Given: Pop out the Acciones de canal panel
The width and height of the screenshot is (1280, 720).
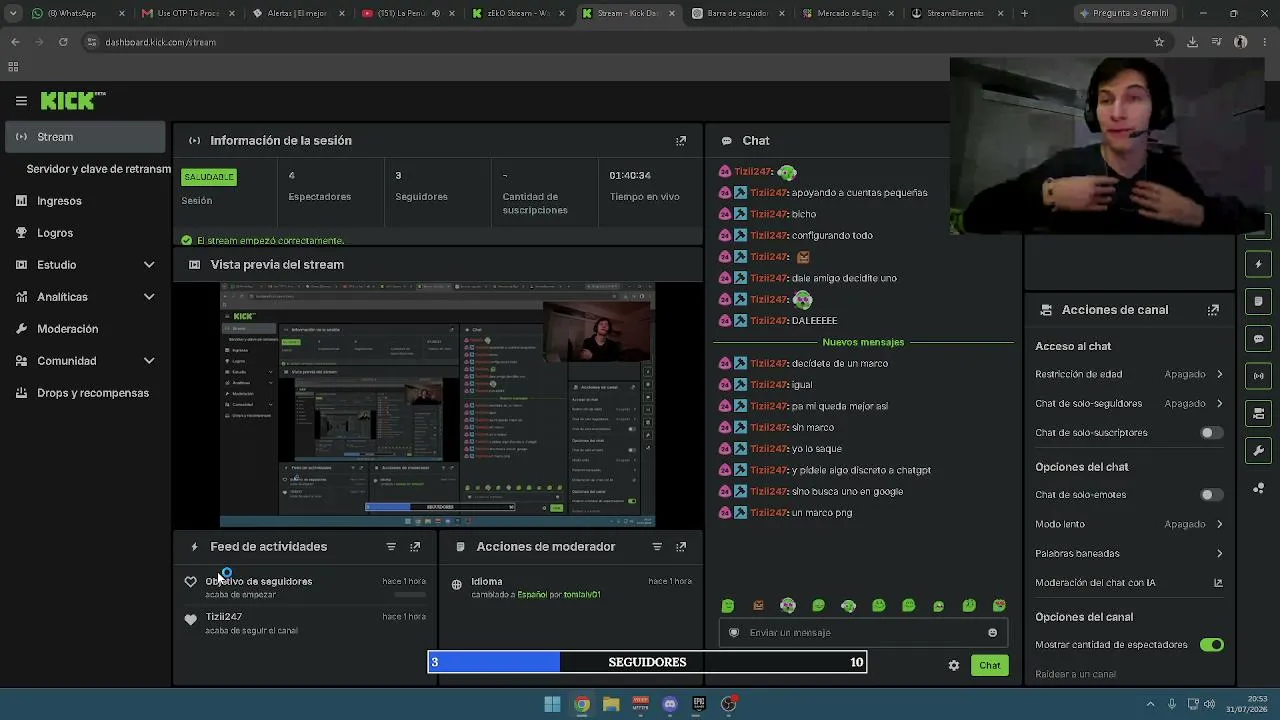Looking at the screenshot, I should coord(1213,310).
